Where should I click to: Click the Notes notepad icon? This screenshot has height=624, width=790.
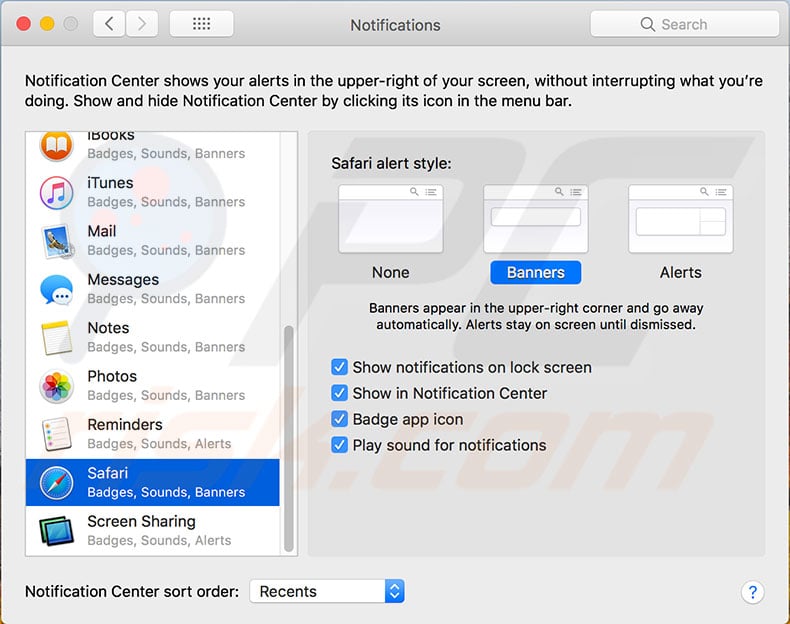(x=56, y=338)
